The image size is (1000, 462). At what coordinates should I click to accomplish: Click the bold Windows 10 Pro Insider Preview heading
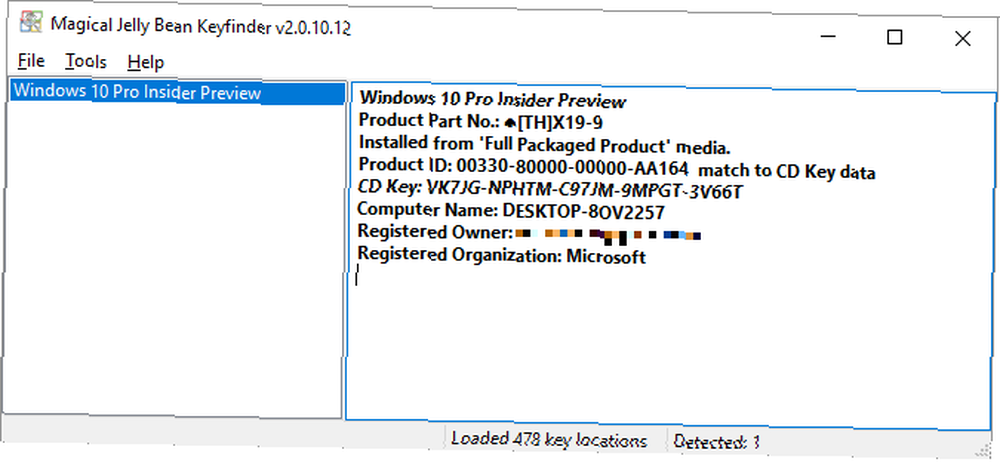pos(493,100)
